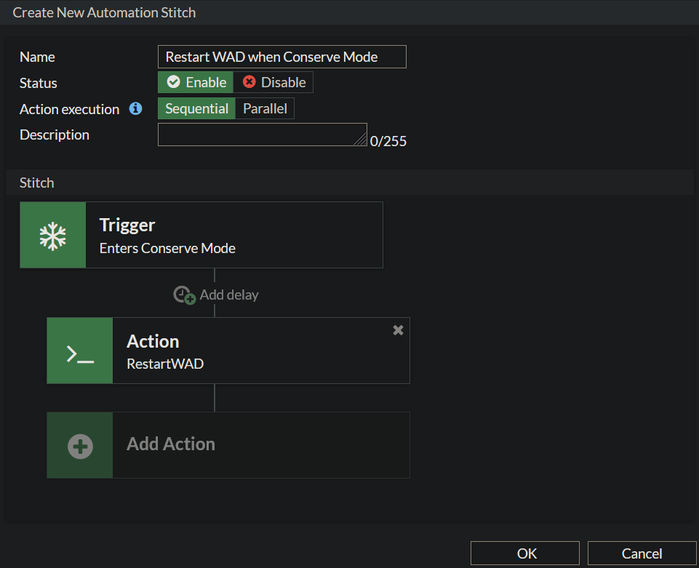This screenshot has width=699, height=568.
Task: Click the green checkmark Enable icon
Action: (174, 82)
